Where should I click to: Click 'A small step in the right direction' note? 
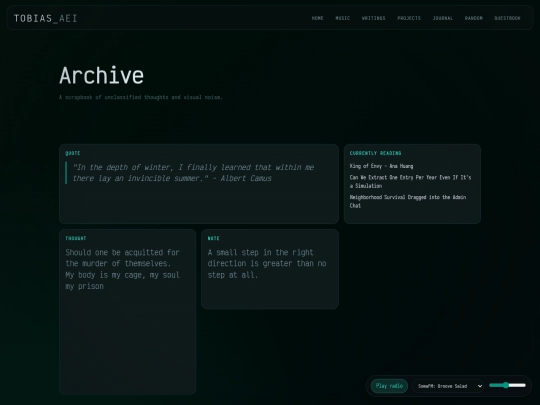coord(267,264)
